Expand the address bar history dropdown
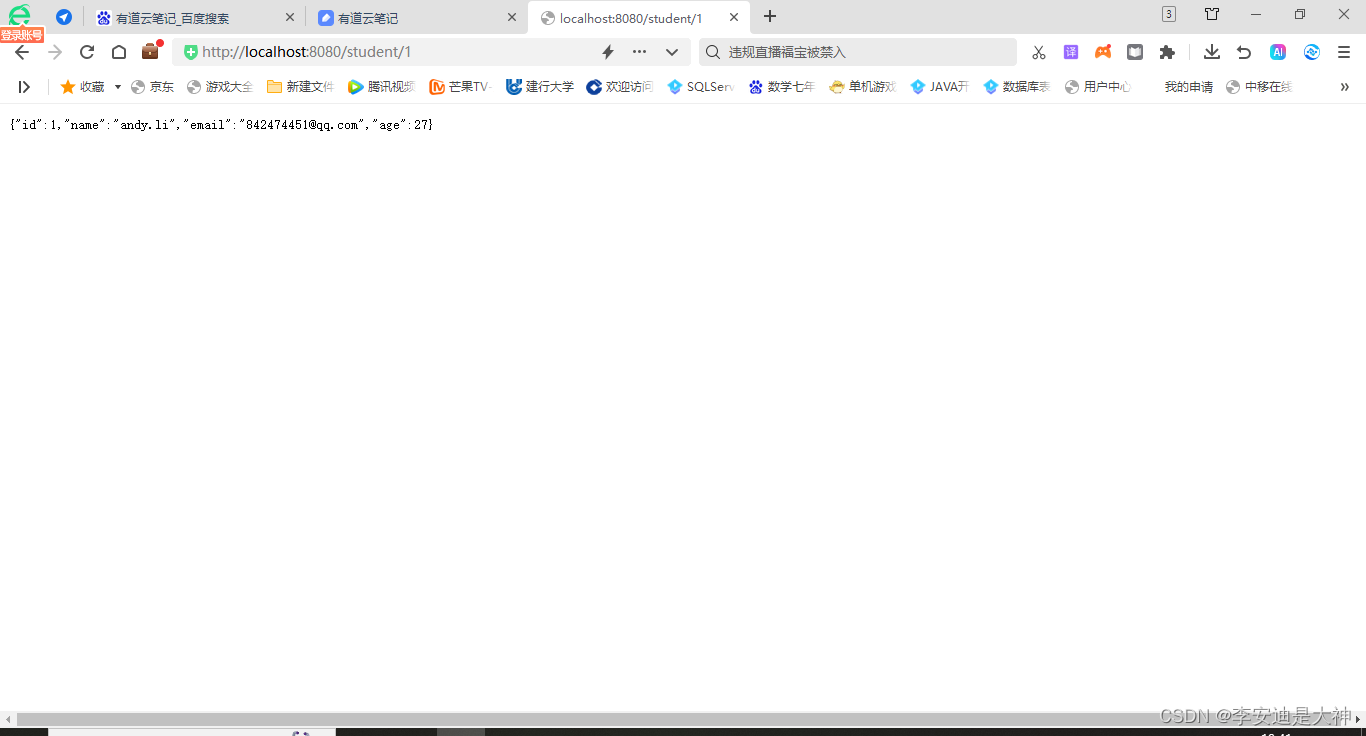The image size is (1366, 736). [672, 52]
